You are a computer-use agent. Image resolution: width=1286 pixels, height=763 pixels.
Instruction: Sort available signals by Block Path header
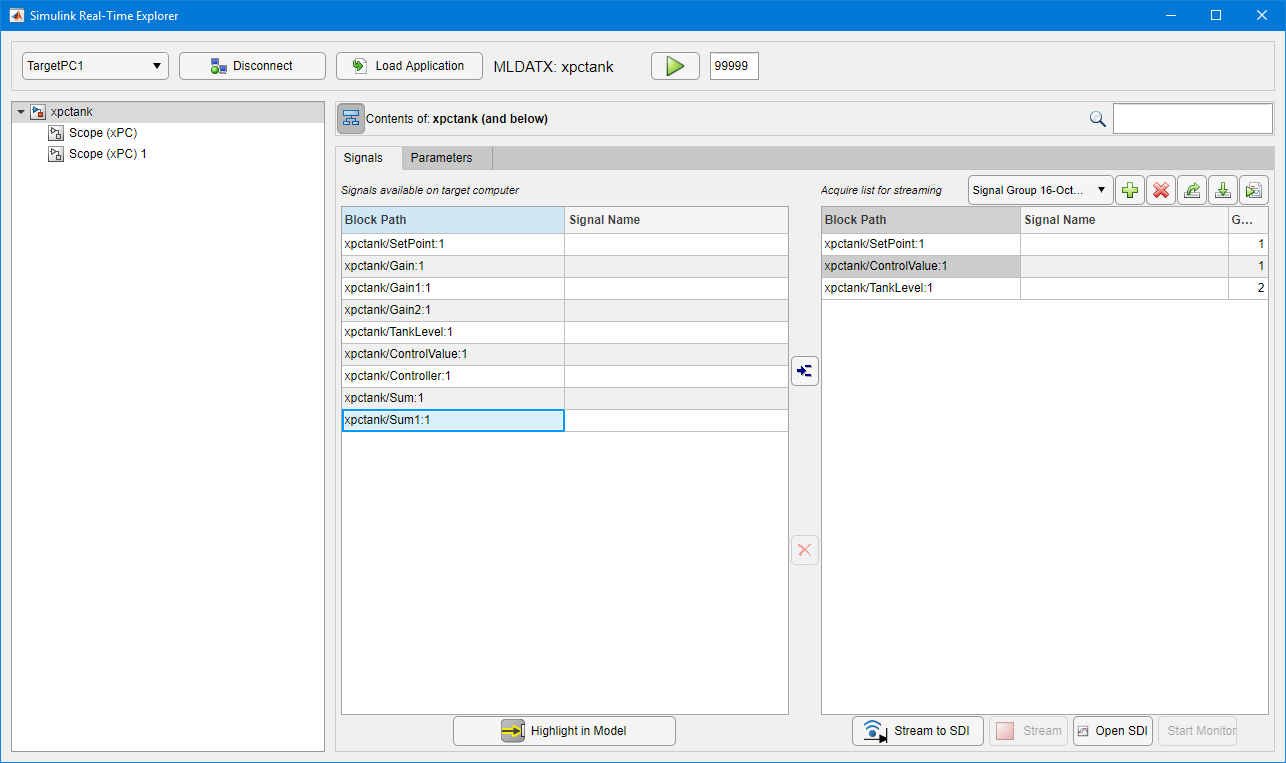(x=453, y=220)
